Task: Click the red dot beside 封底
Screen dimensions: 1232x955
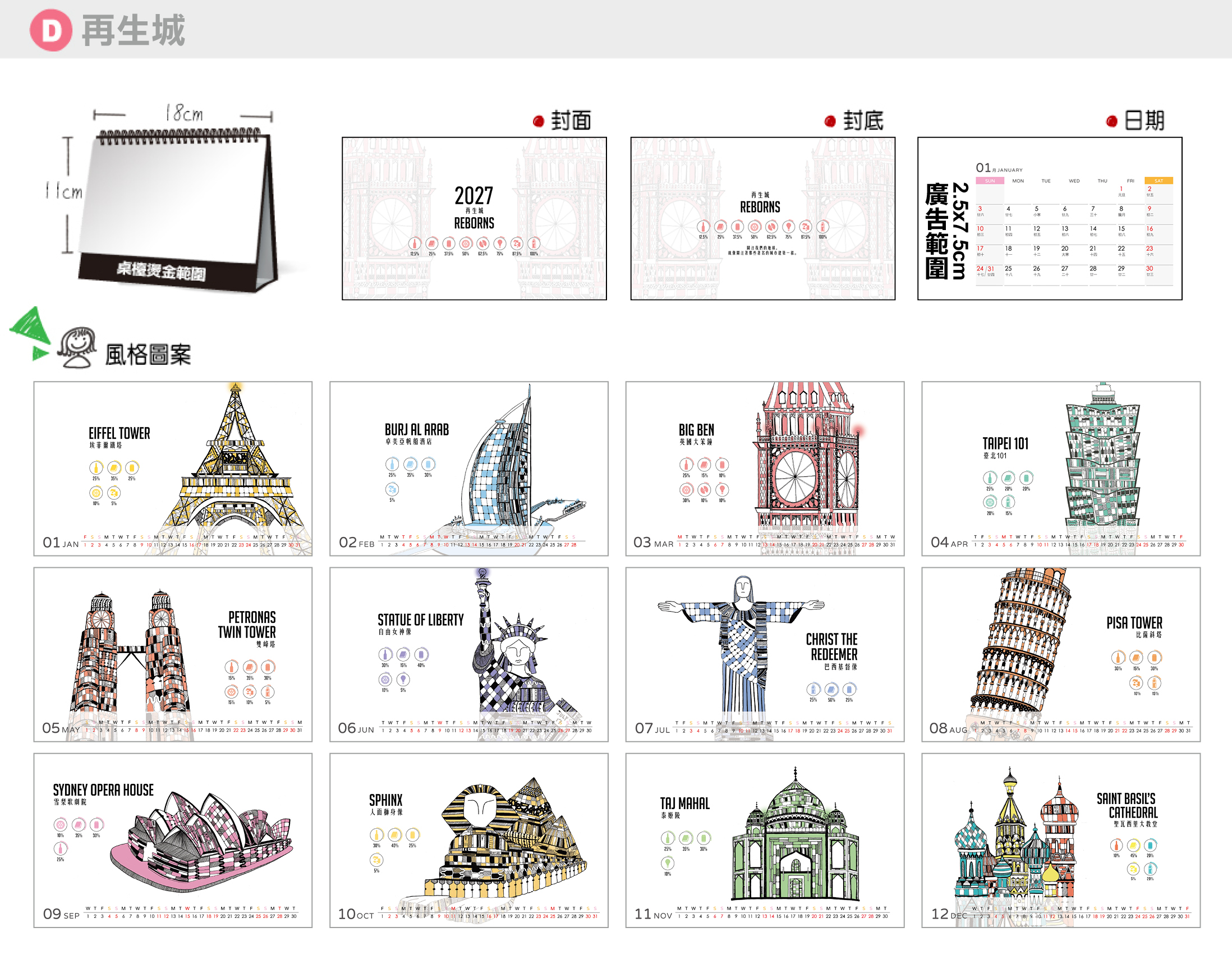Action: coord(830,121)
